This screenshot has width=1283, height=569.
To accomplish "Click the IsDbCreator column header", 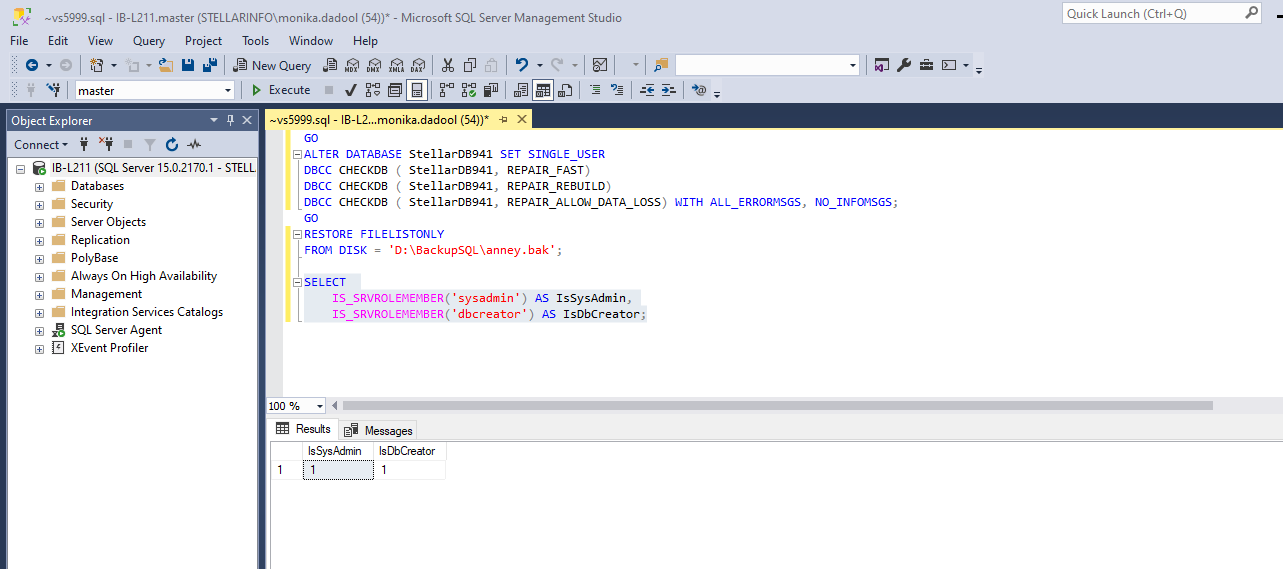I will pos(409,451).
